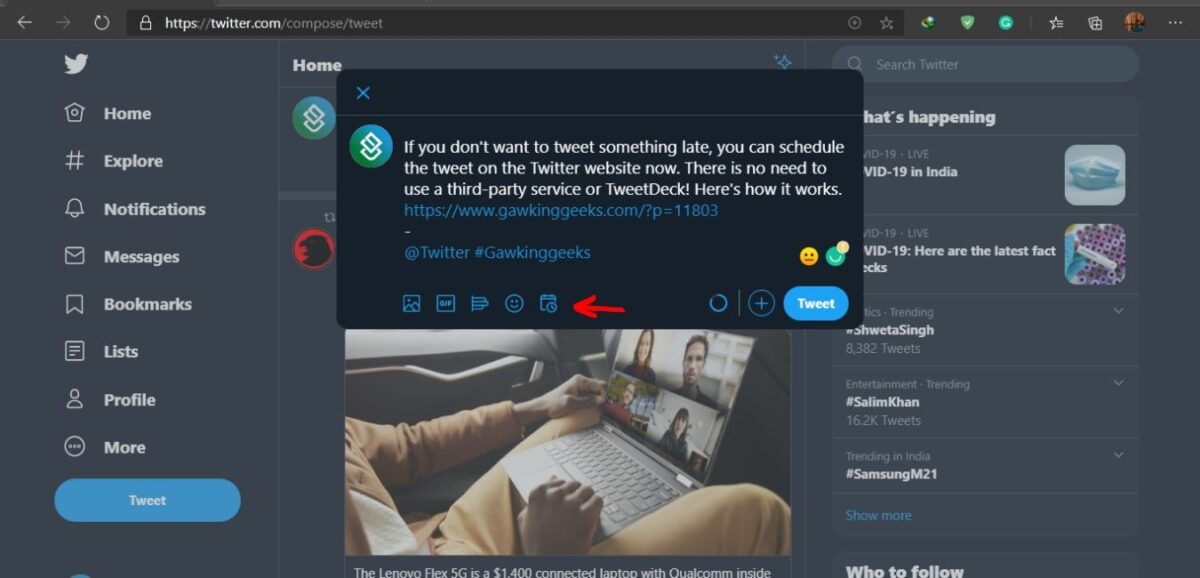Focus the Search Twitter field
The height and width of the screenshot is (578, 1200).
pyautogui.click(x=986, y=64)
